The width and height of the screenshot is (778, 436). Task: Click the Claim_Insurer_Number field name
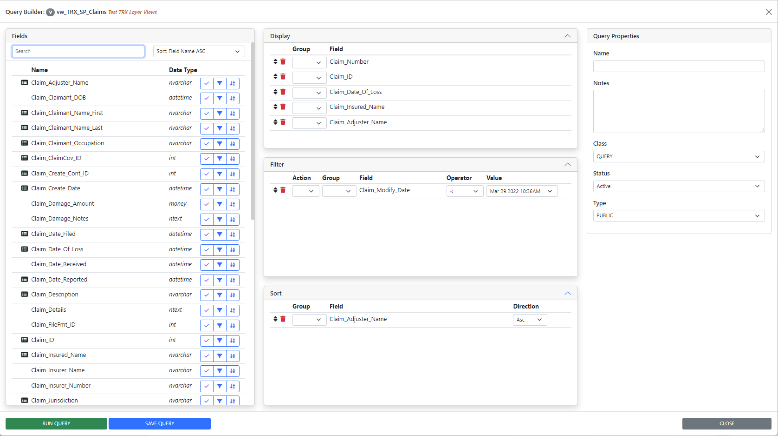[x=61, y=385]
